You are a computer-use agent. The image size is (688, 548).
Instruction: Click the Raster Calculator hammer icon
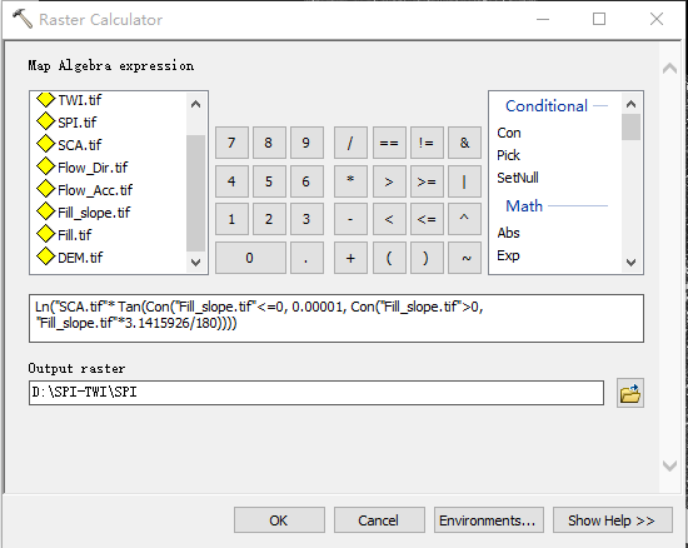(x=22, y=19)
